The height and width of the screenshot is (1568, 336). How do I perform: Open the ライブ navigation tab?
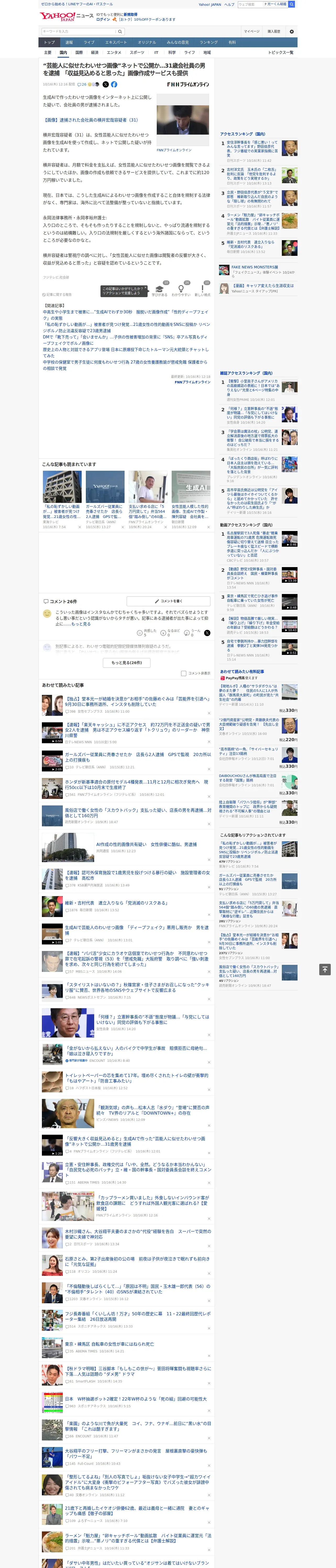pyautogui.click(x=89, y=43)
